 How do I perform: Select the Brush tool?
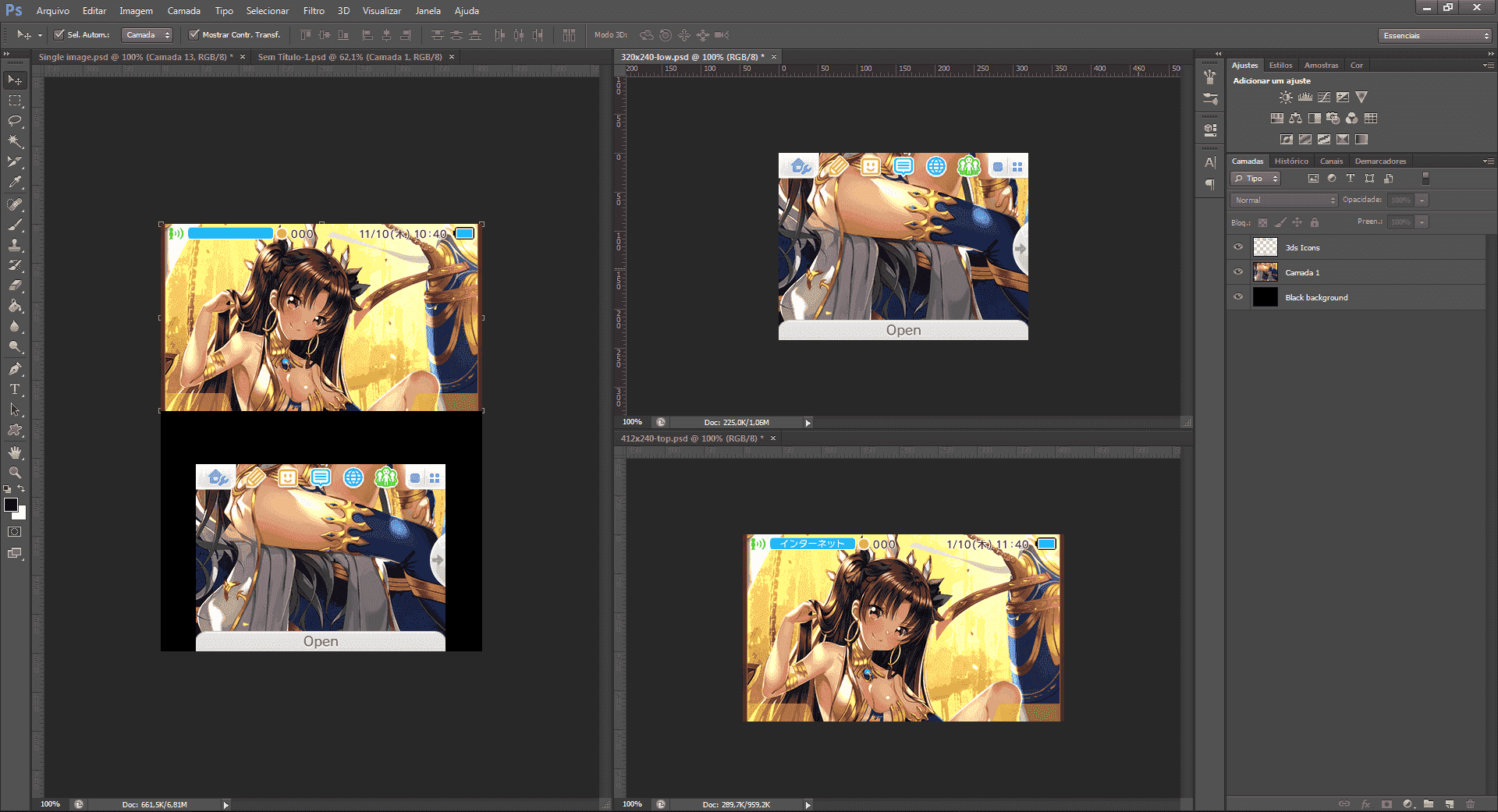pyautogui.click(x=15, y=225)
